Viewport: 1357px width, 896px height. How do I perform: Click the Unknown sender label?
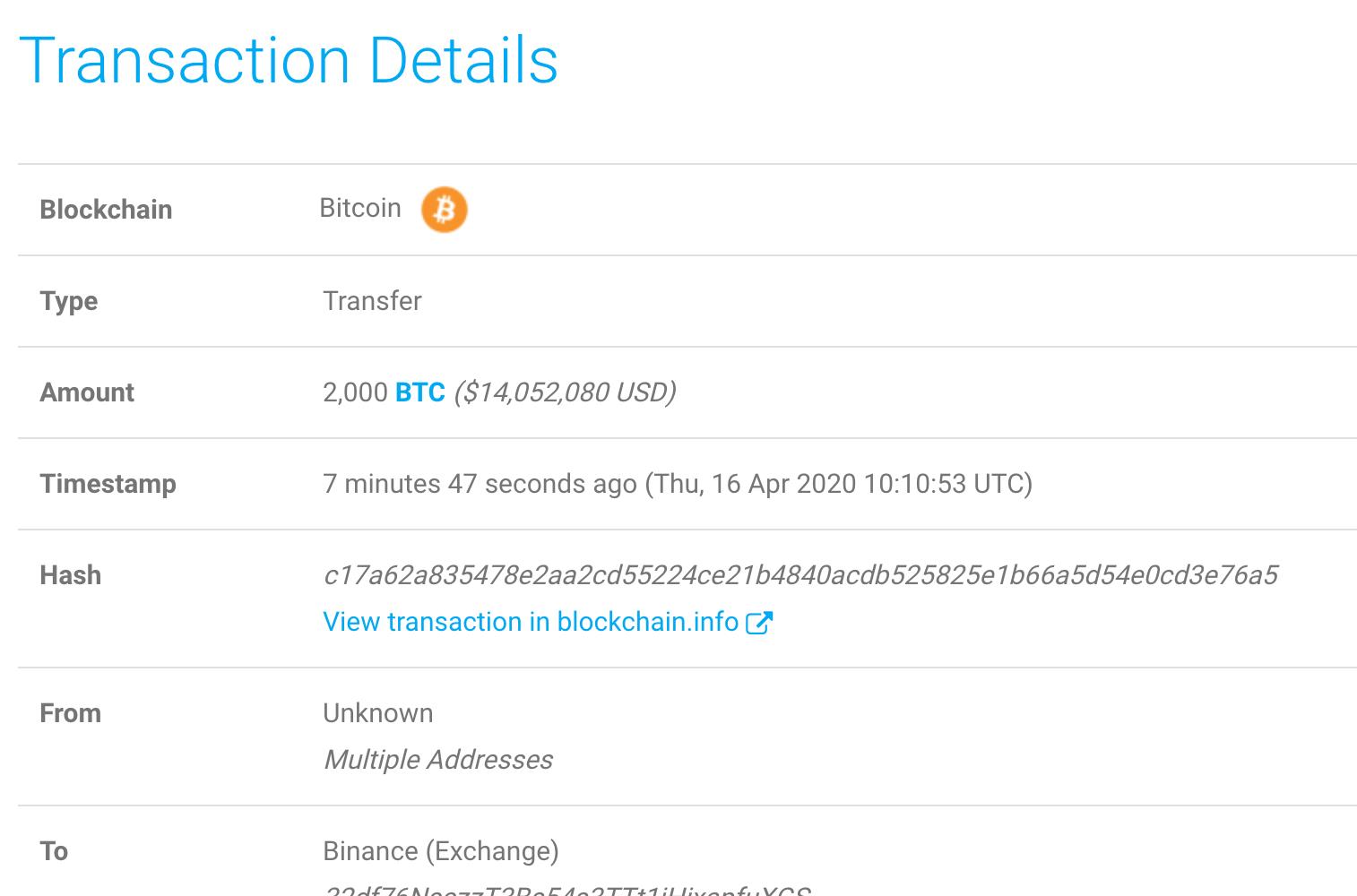point(377,713)
